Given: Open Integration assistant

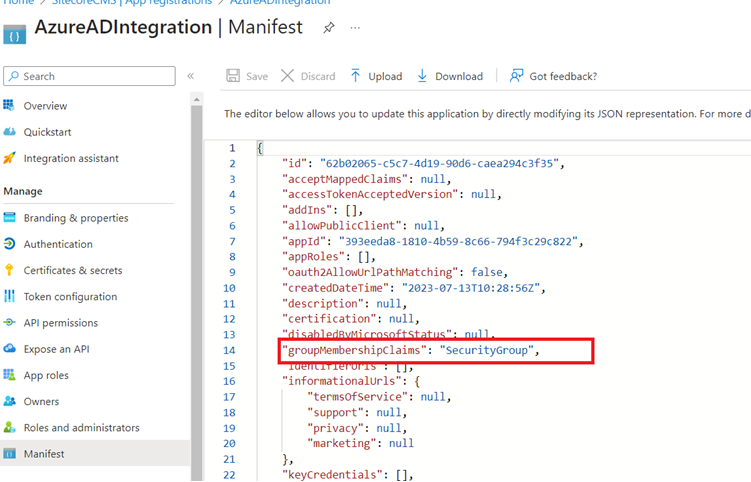Looking at the screenshot, I should point(71,159).
